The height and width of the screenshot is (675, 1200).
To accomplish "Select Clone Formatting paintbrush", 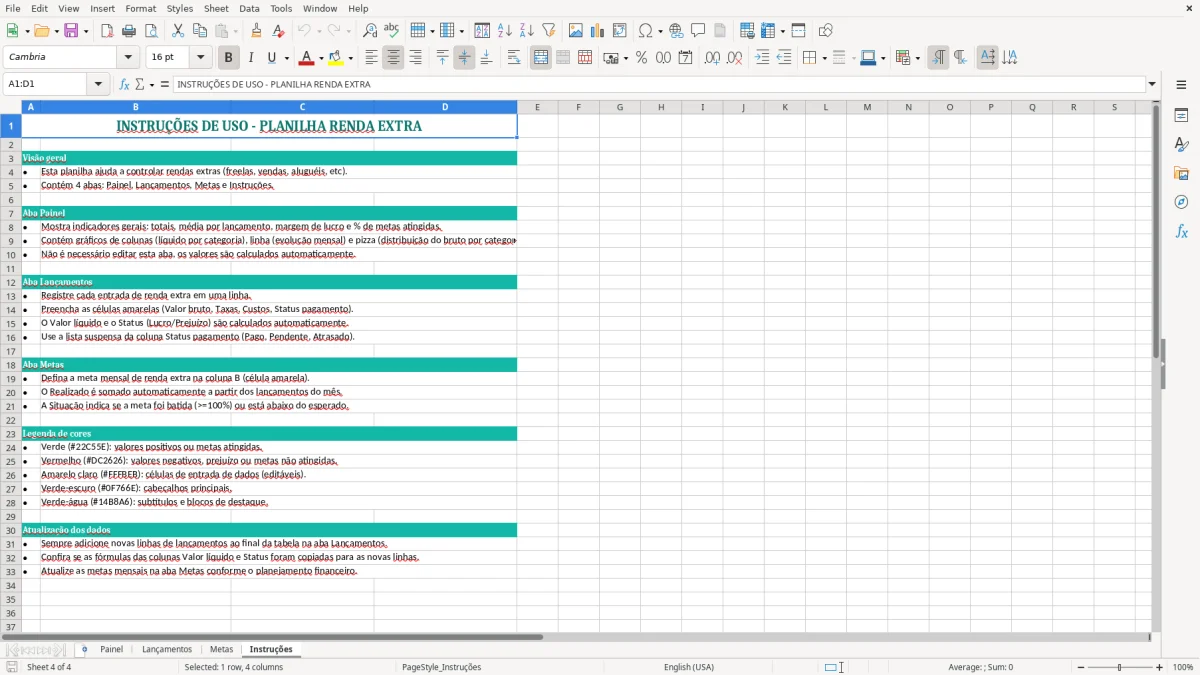I will [256, 31].
